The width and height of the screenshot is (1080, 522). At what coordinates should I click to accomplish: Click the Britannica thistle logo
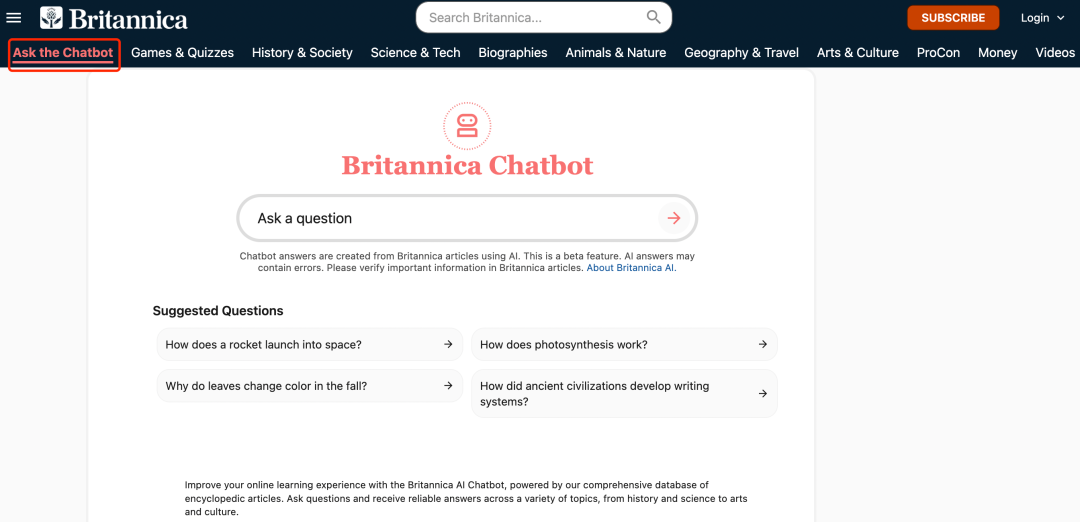(52, 18)
